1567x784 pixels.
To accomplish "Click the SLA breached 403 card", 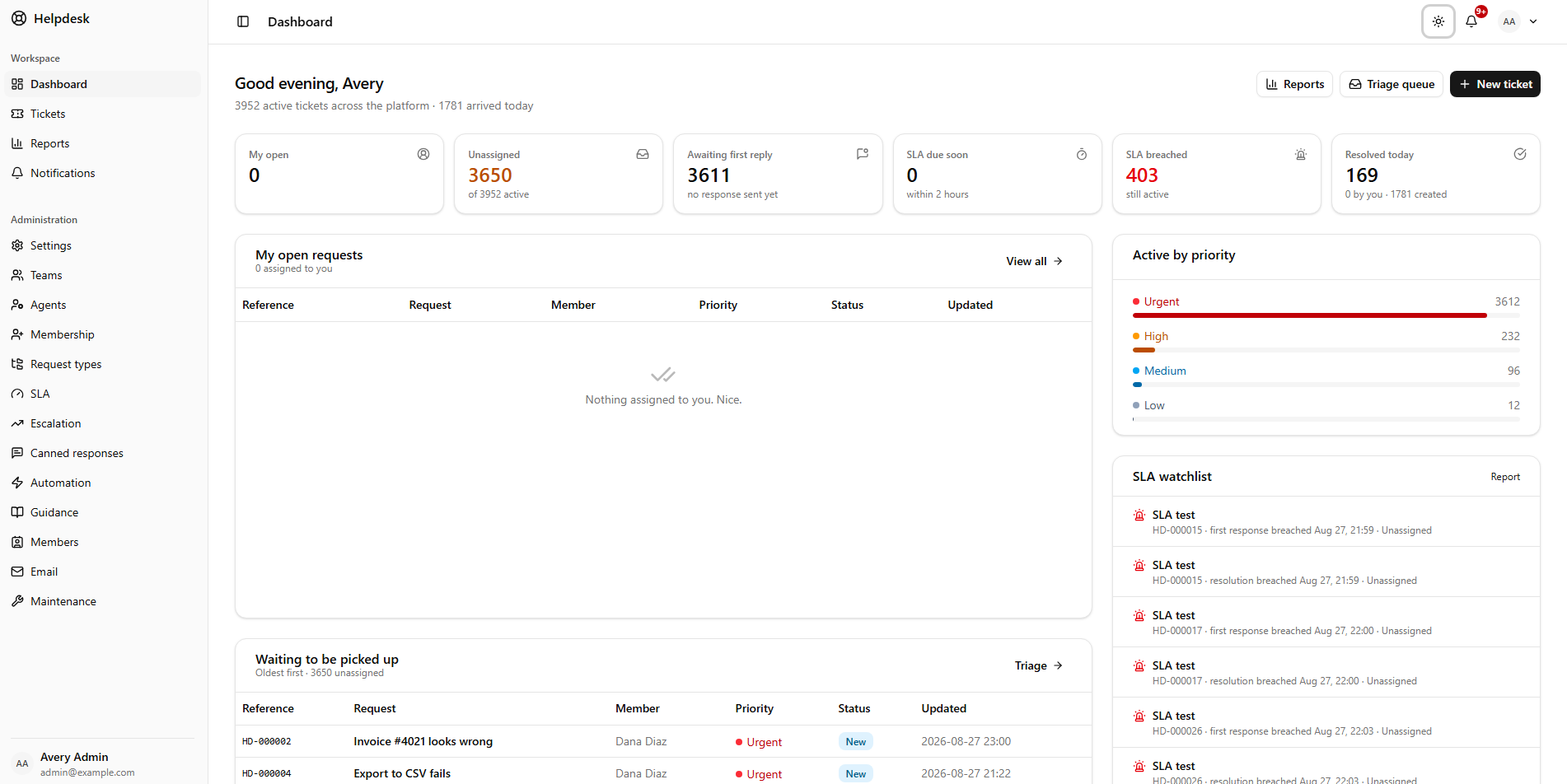I will 1216,174.
